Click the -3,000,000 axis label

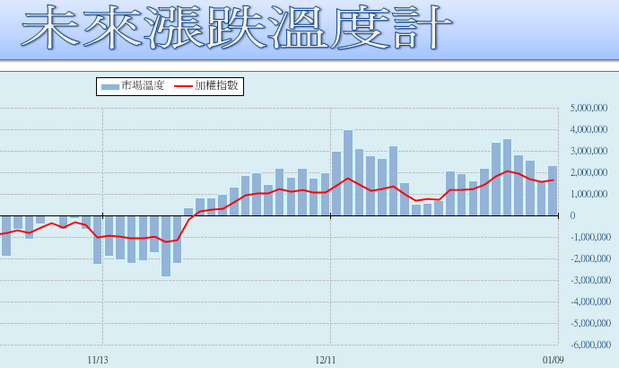(590, 280)
